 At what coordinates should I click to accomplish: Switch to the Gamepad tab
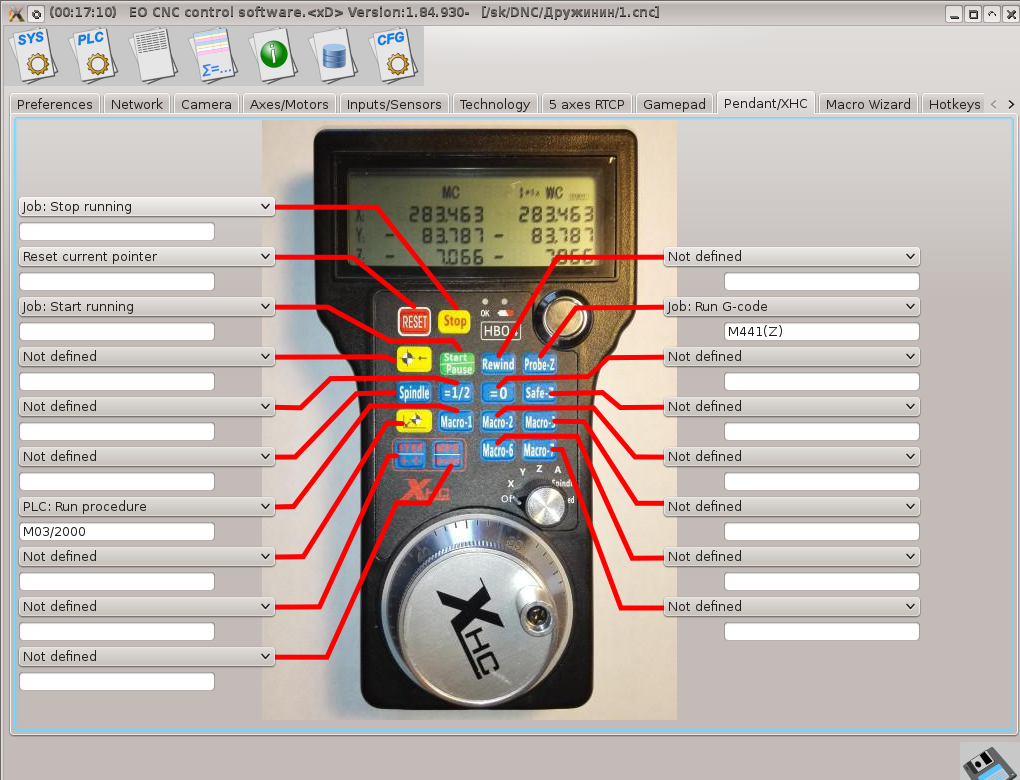[674, 104]
